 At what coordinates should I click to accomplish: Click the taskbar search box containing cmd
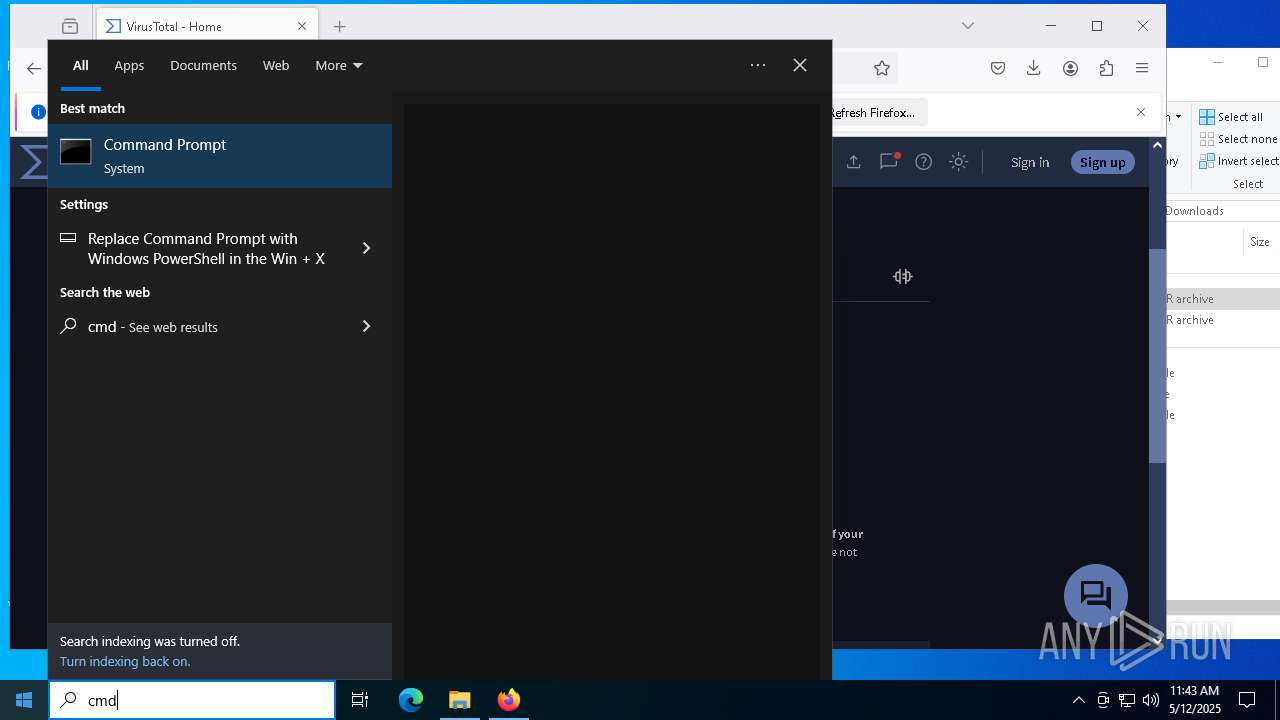pos(192,700)
